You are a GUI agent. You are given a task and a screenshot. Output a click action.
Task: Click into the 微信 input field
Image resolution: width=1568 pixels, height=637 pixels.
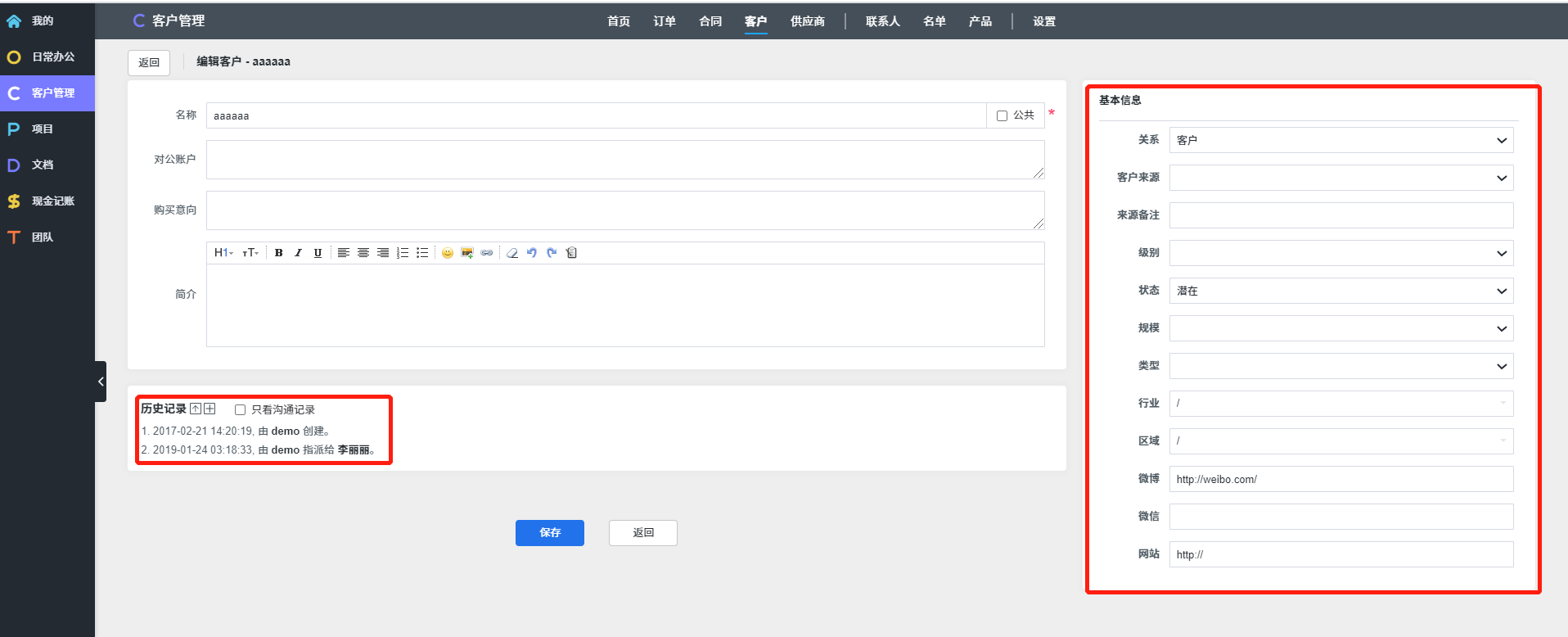[1340, 517]
